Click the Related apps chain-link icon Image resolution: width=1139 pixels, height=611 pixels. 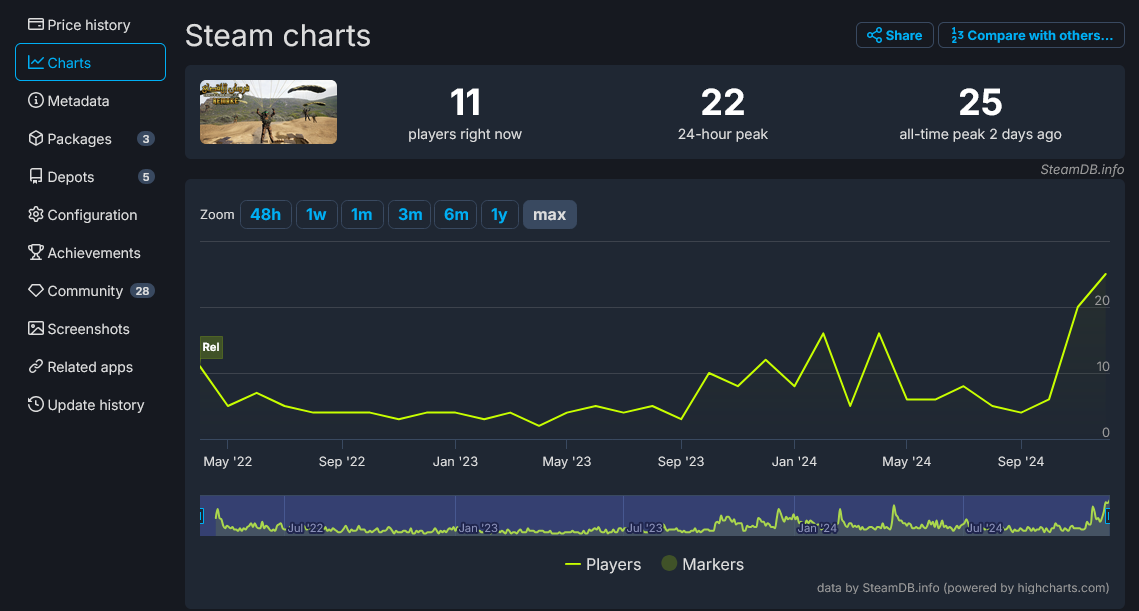pyautogui.click(x=36, y=366)
